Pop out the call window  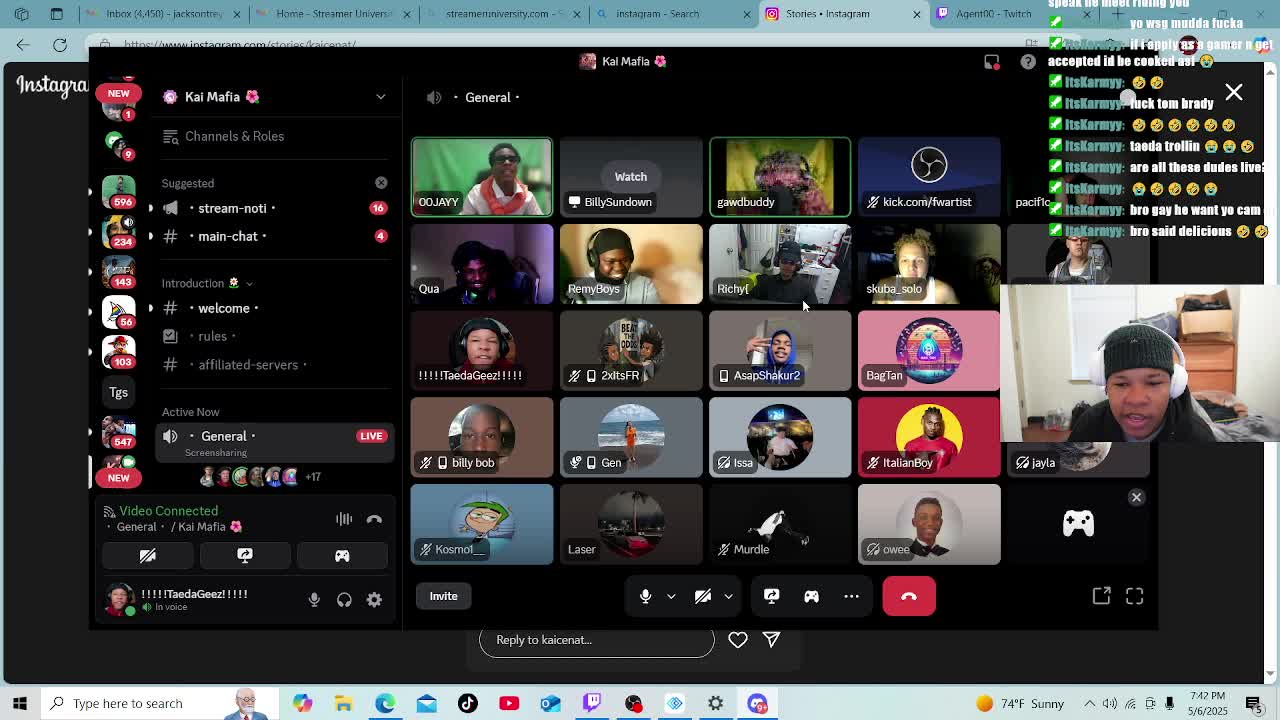[1101, 596]
